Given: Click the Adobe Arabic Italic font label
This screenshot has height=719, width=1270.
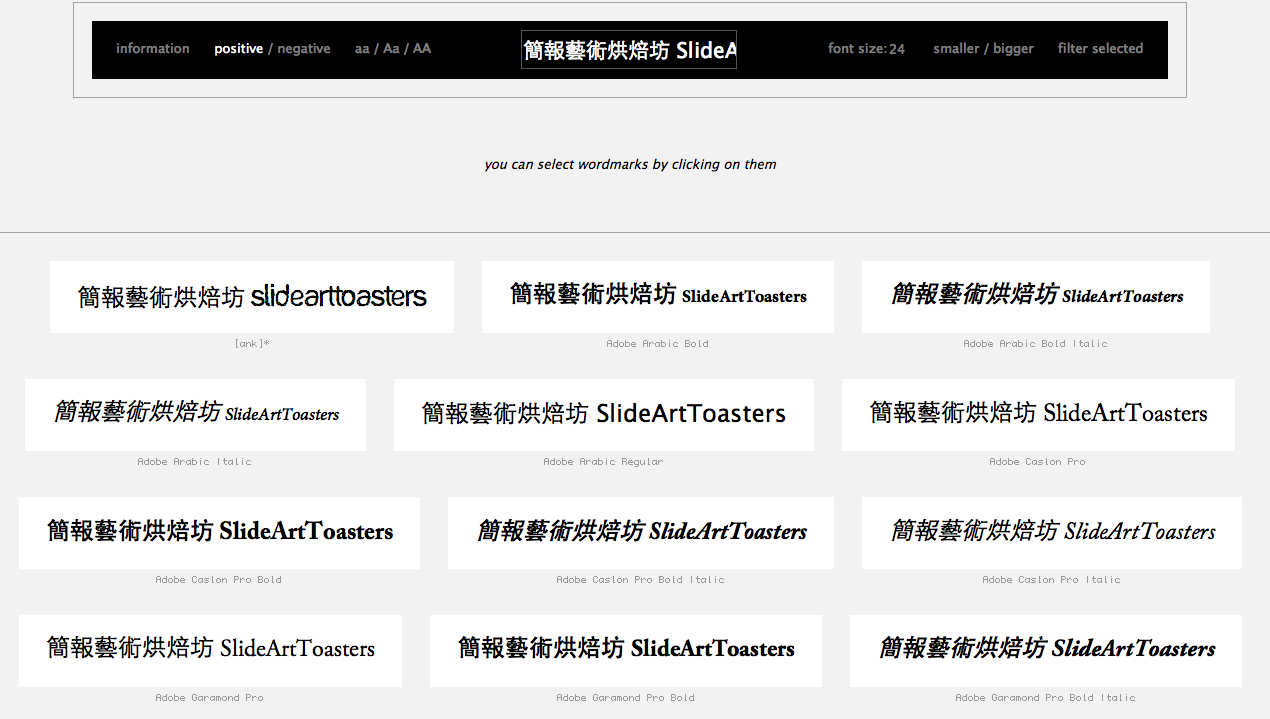Looking at the screenshot, I should point(195,462).
